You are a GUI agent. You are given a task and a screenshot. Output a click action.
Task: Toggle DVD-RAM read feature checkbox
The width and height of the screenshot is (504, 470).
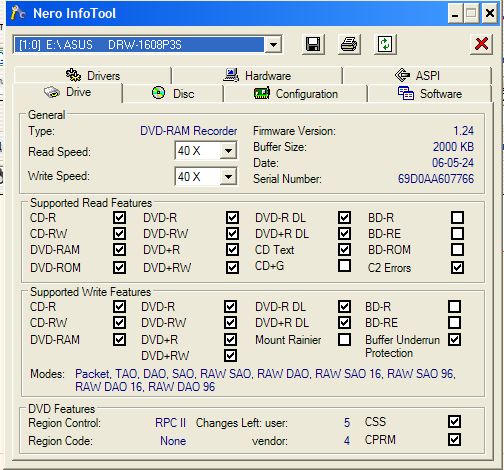point(119,250)
